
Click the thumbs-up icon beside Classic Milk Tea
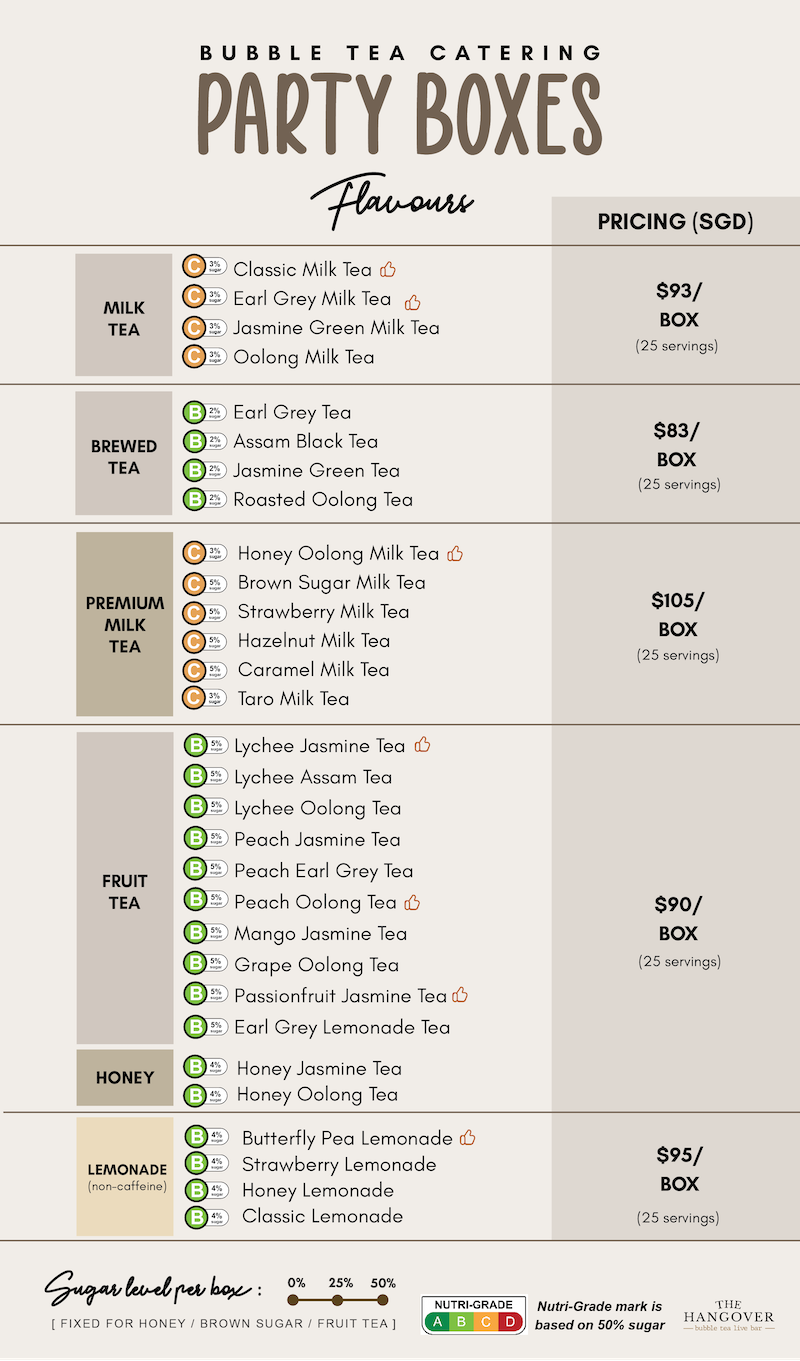pos(389,269)
